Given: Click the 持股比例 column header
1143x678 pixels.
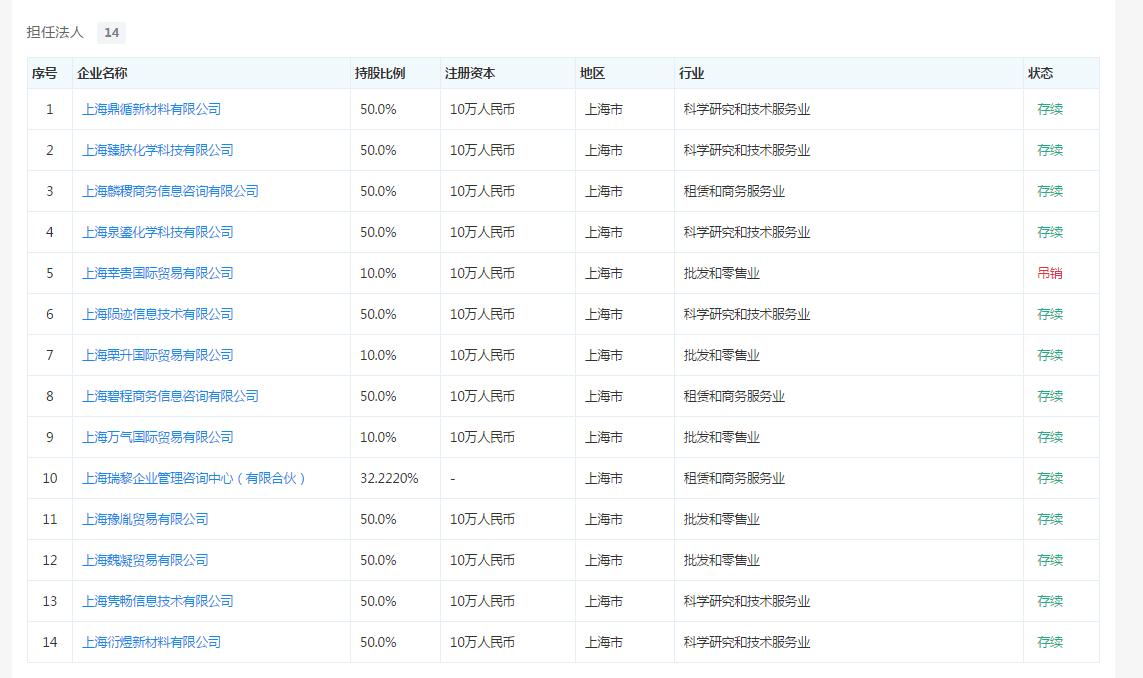Looking at the screenshot, I should 379,73.
